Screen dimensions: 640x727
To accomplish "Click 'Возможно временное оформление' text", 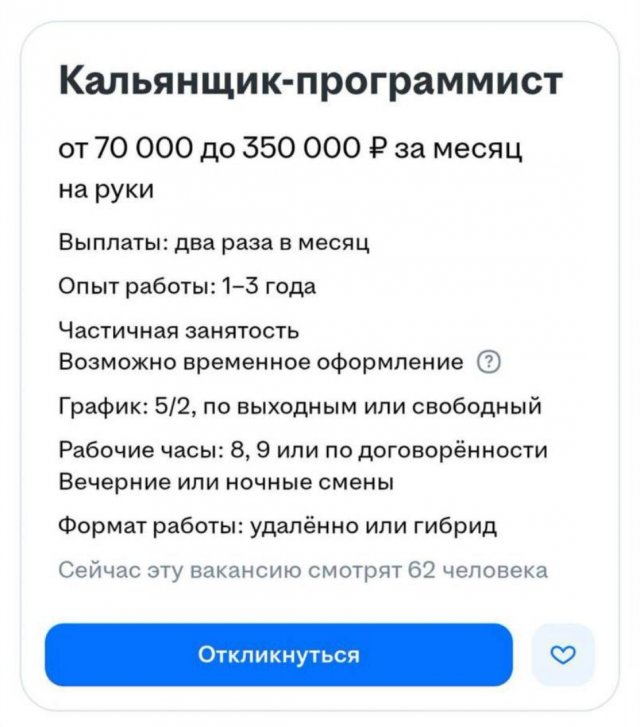I will click(262, 361).
